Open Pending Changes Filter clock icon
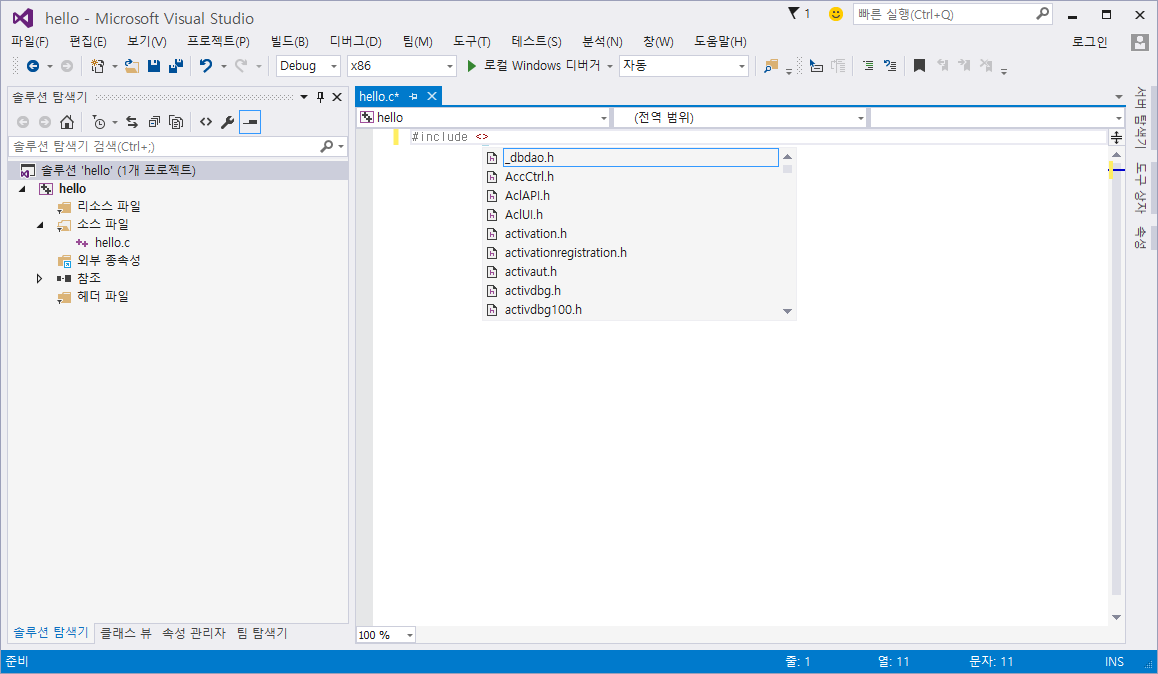The height and width of the screenshot is (674, 1158). [x=98, y=122]
